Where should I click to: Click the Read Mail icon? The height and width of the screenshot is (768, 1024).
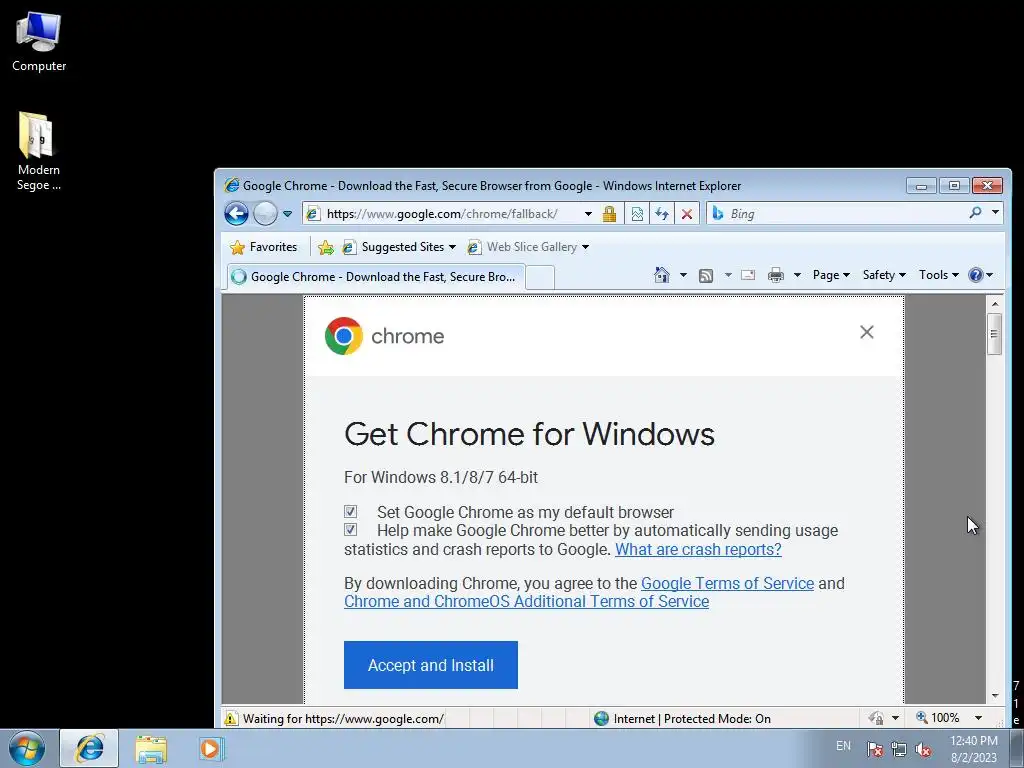pyautogui.click(x=748, y=275)
